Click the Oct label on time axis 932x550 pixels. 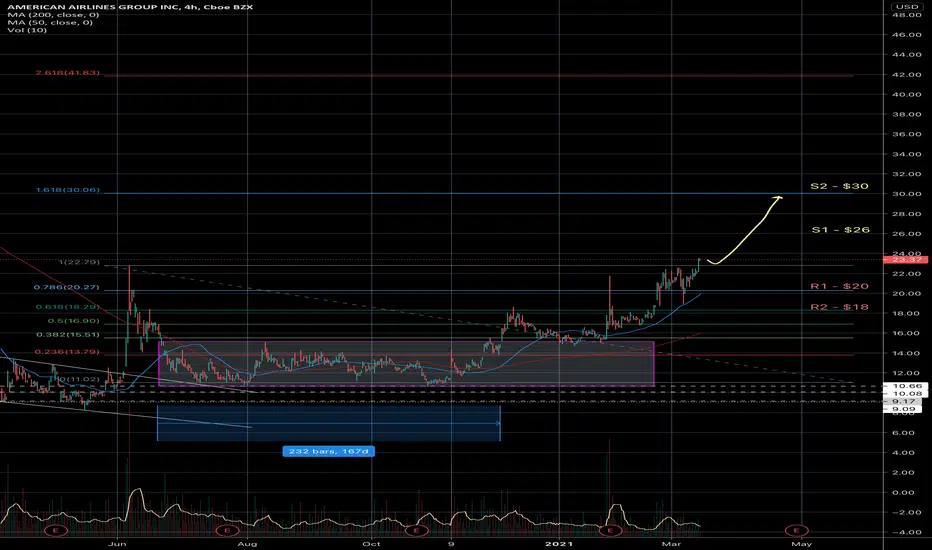[371, 543]
